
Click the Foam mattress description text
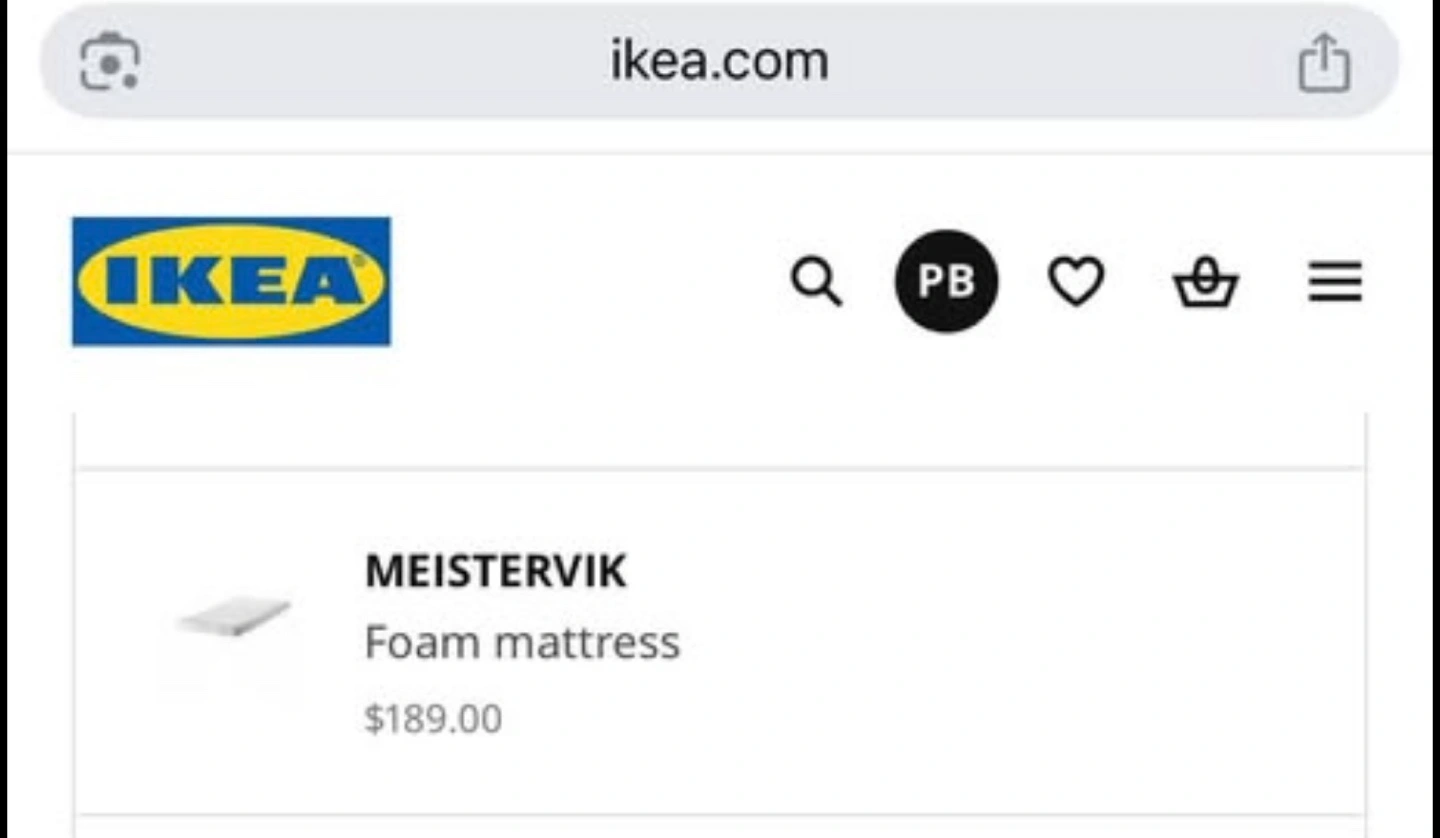[522, 642]
